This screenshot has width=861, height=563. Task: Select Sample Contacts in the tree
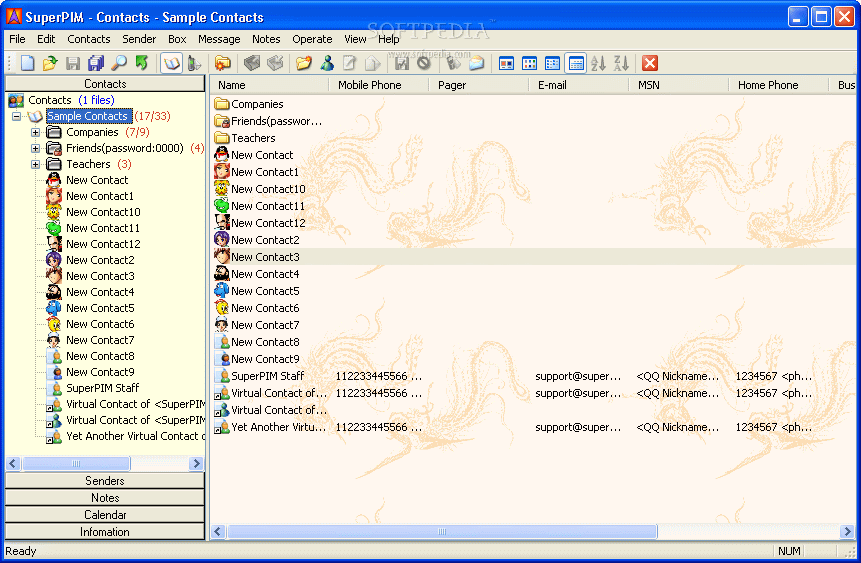[88, 116]
